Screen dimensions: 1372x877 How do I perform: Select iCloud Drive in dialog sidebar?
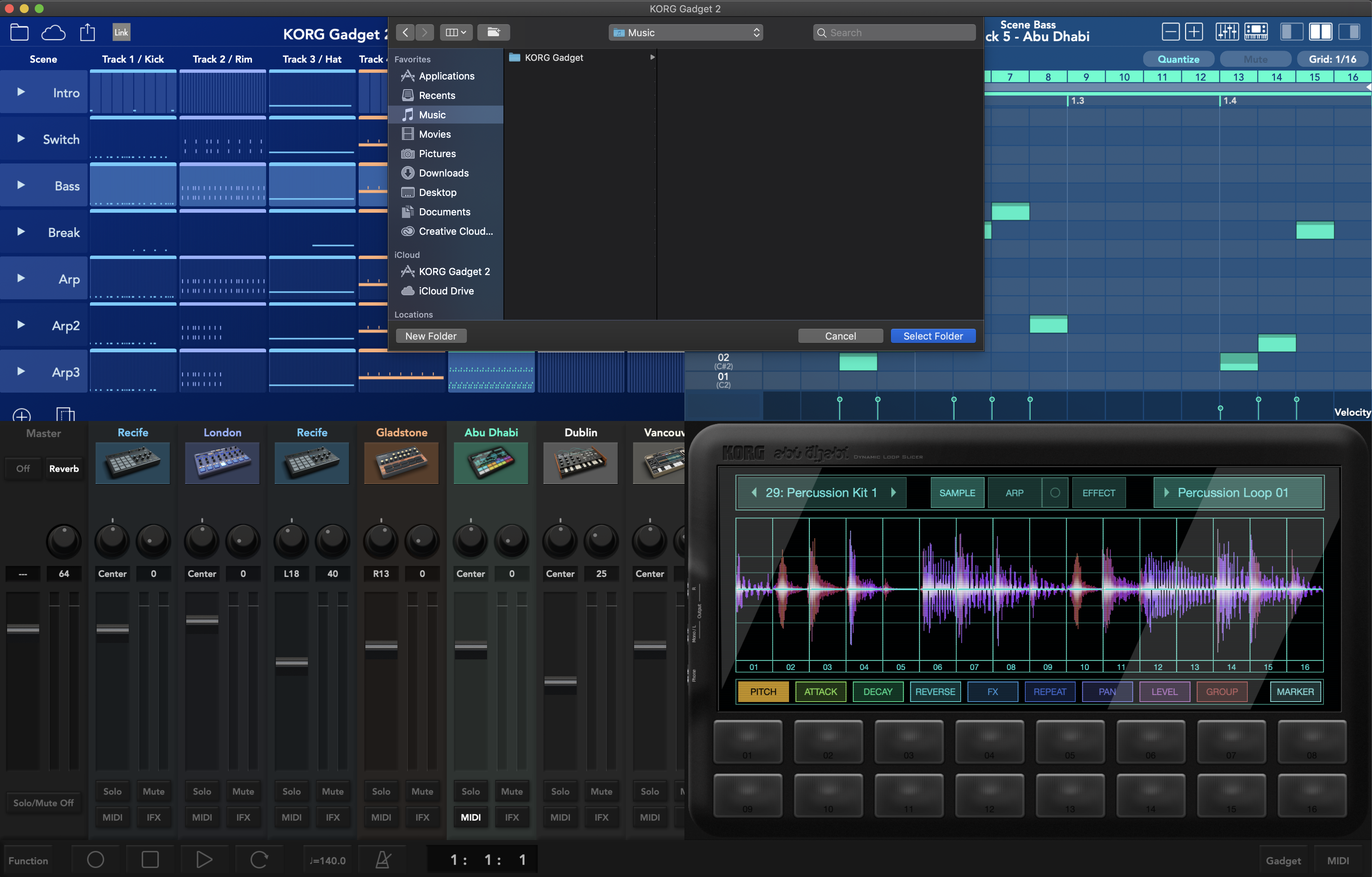coord(446,291)
